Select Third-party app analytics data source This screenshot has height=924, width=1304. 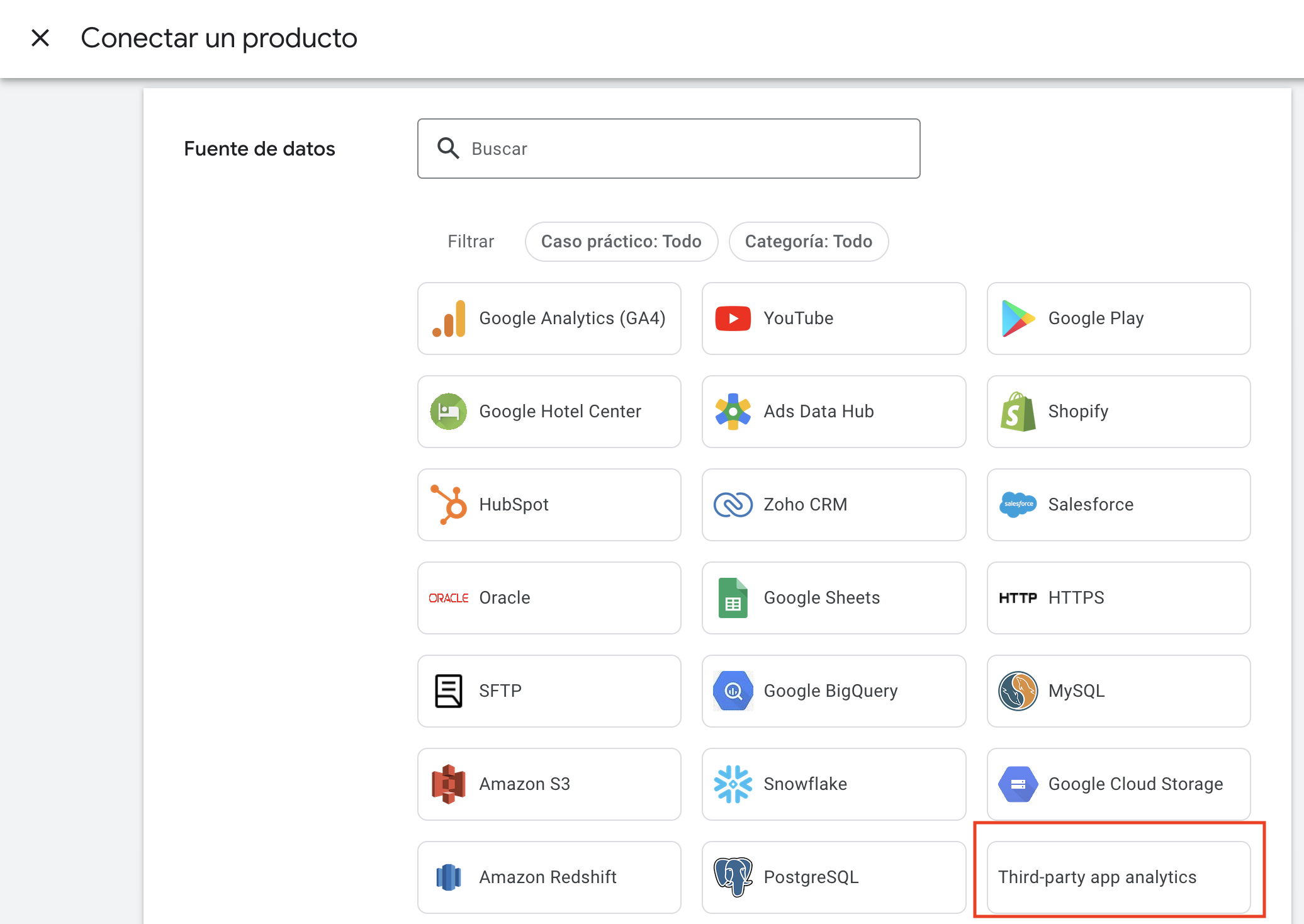1118,877
